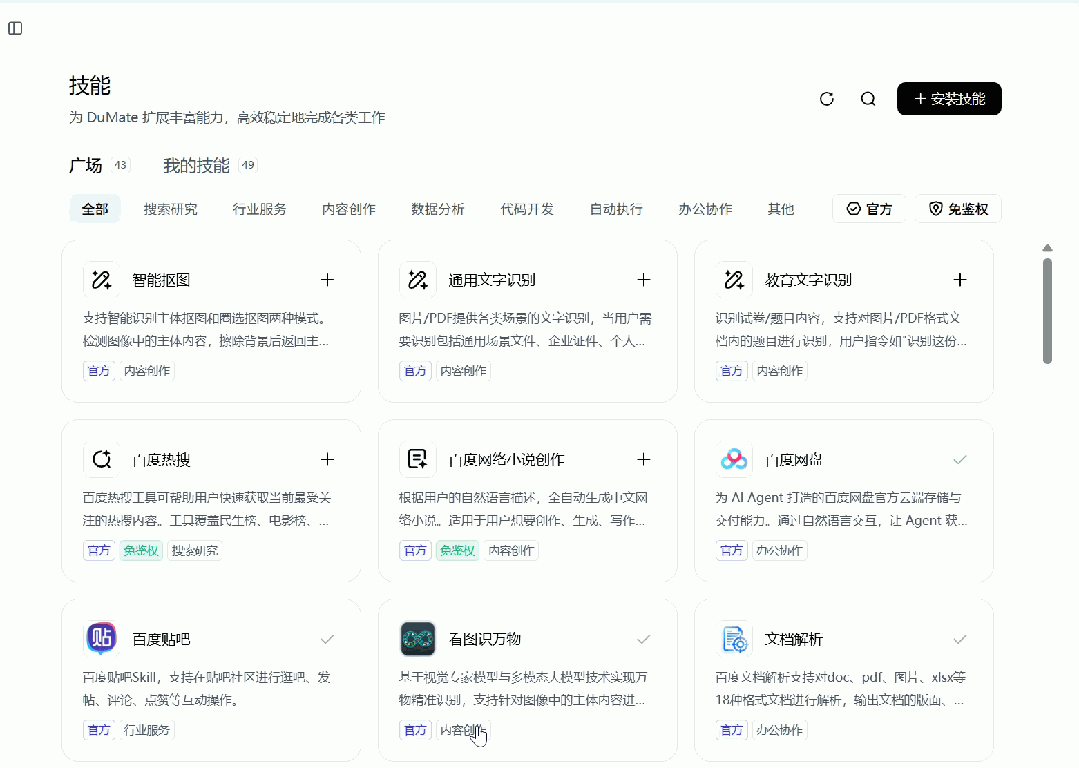Click the 百度热搜 skill icon
Image resolution: width=1079 pixels, height=768 pixels.
pyautogui.click(x=101, y=459)
